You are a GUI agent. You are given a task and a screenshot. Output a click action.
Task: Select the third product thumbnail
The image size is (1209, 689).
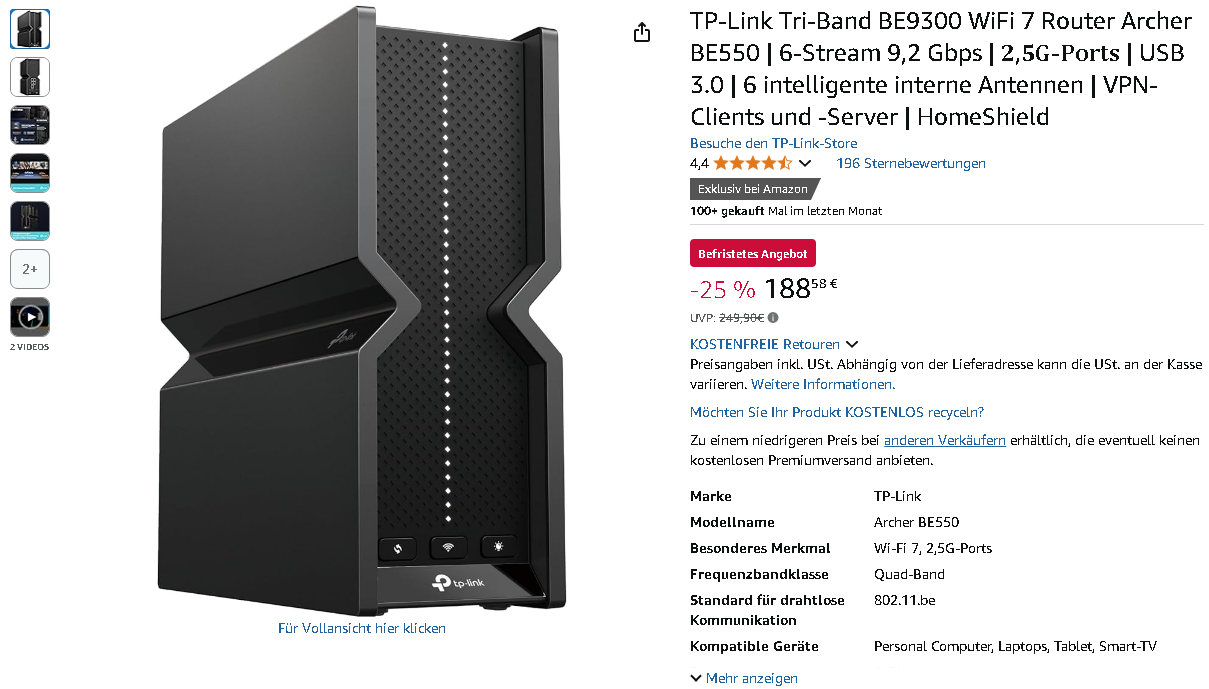tap(30, 125)
